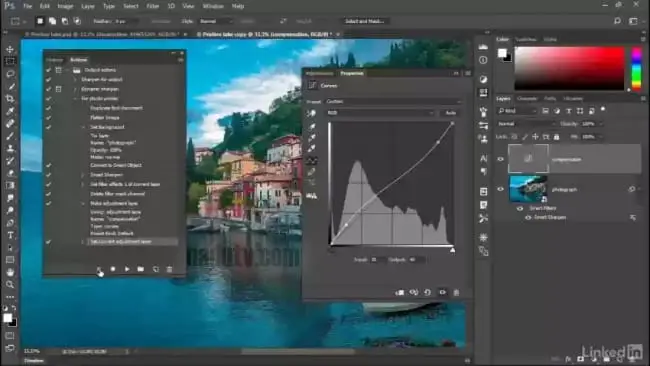This screenshot has width=650, height=366.
Task: Open the layer blending mode dropdown
Action: coord(526,124)
